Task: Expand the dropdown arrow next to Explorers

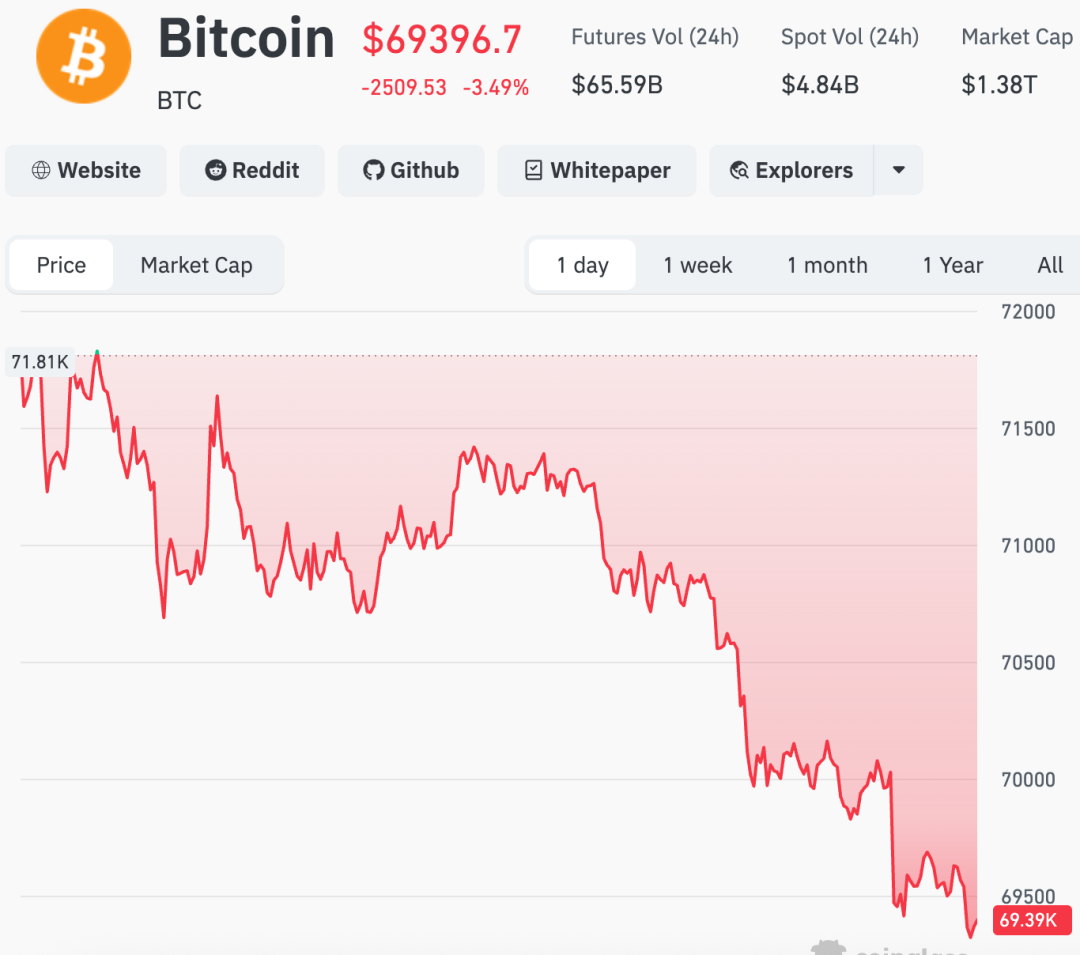Action: (898, 170)
